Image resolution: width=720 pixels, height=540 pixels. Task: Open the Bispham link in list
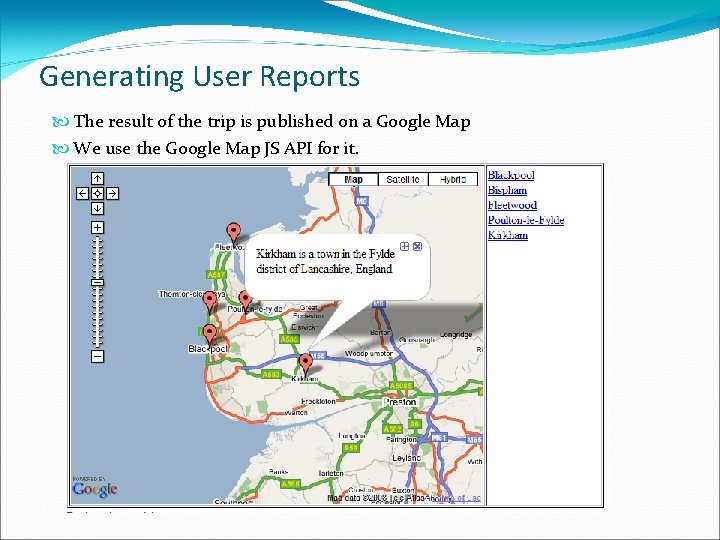click(x=507, y=190)
